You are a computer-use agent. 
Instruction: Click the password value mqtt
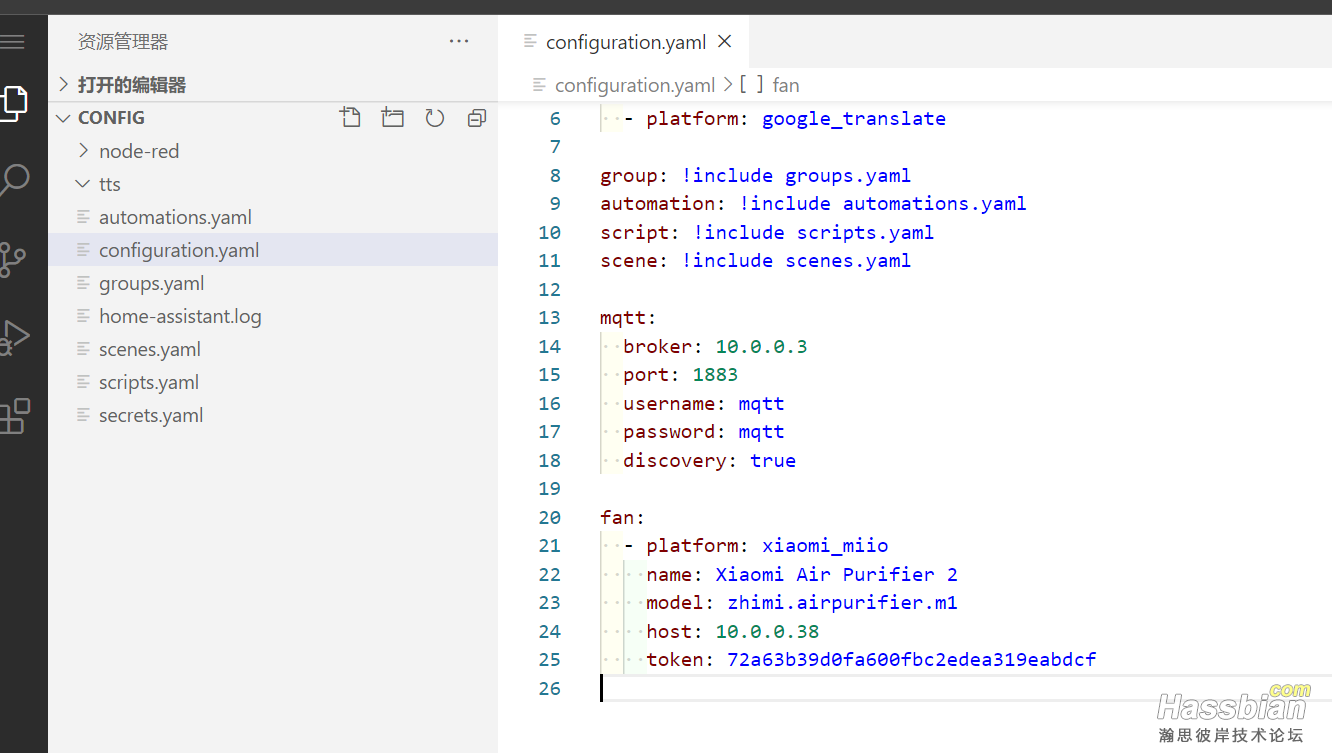pyautogui.click(x=761, y=432)
